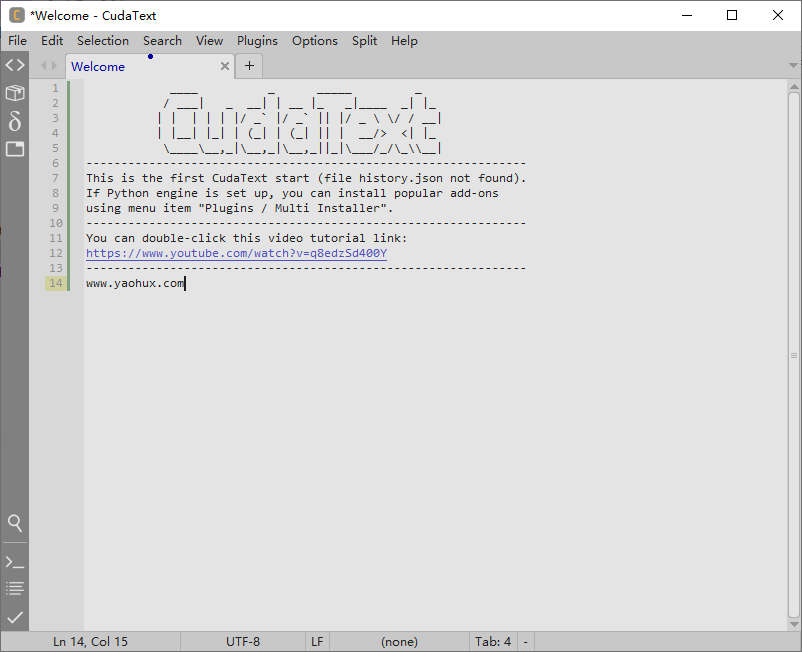Image resolution: width=802 pixels, height=652 pixels.
Task: Activate the Search magnifier icon
Action: coord(14,523)
